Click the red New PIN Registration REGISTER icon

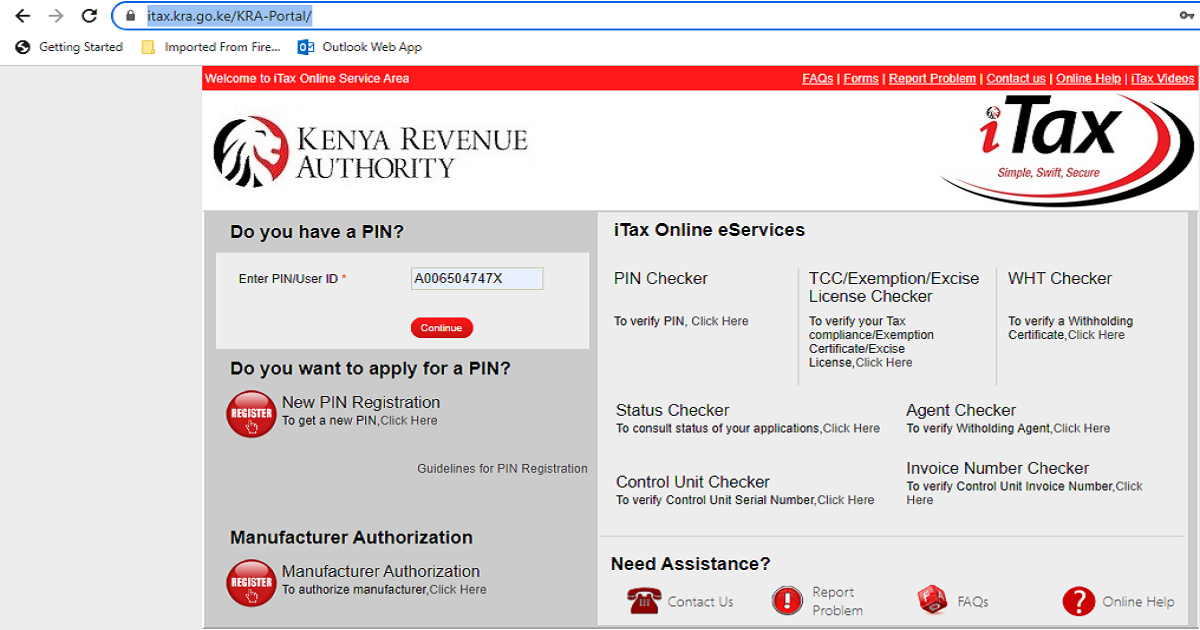[x=251, y=414]
